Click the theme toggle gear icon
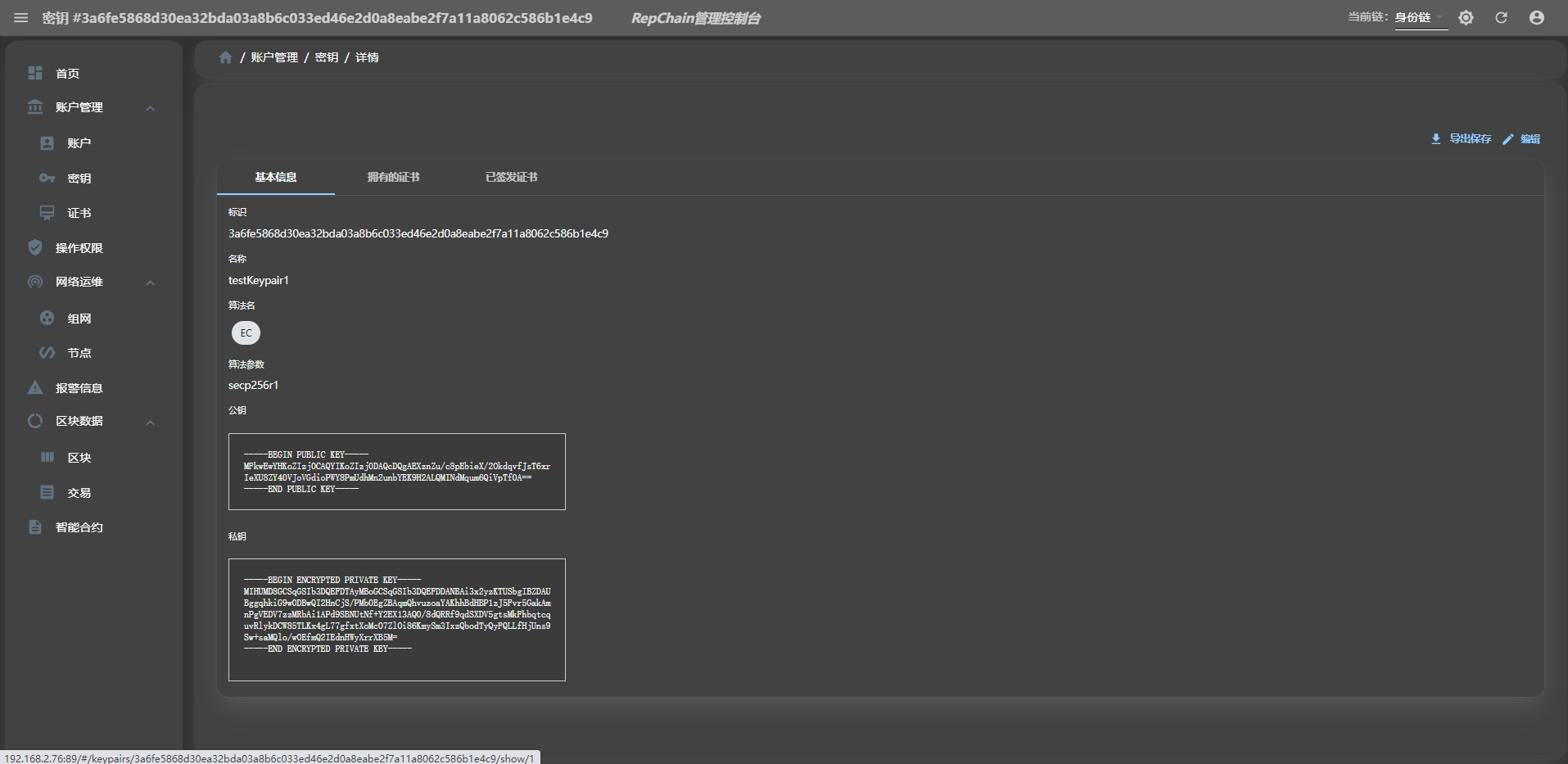The height and width of the screenshot is (764, 1568). point(1466,18)
